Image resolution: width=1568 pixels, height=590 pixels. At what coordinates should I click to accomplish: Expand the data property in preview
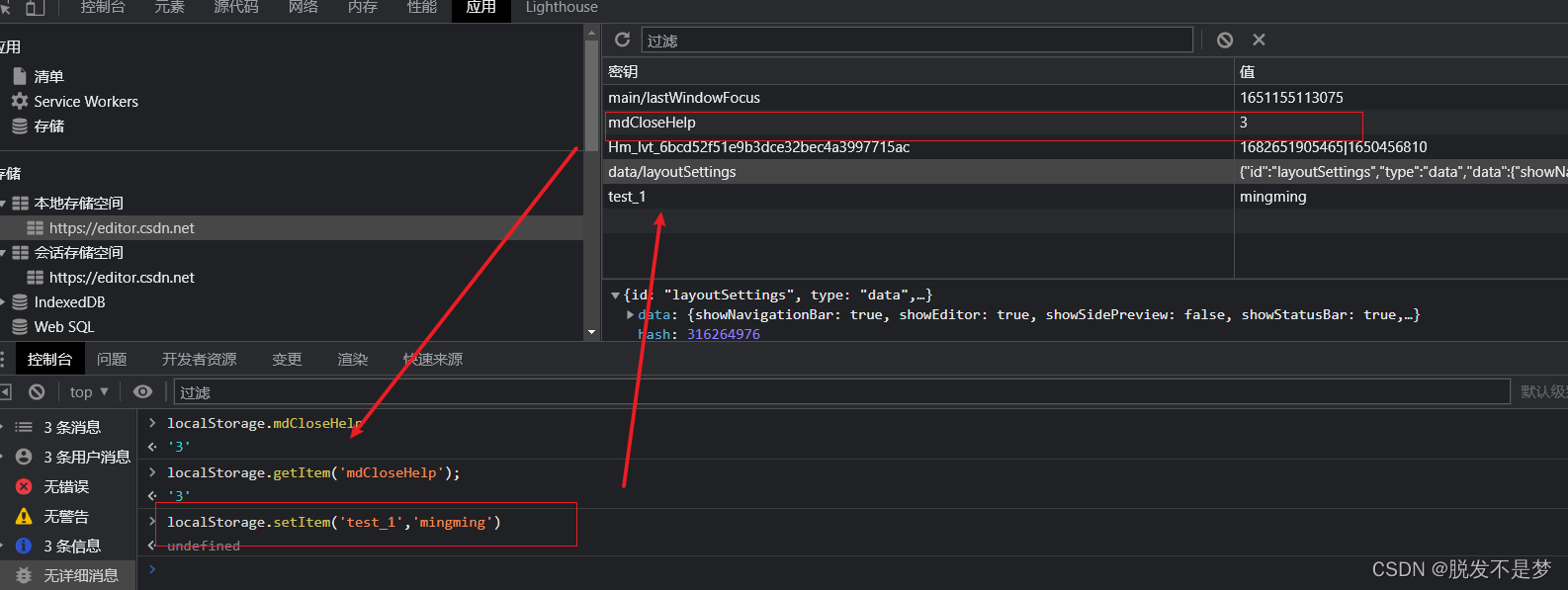coord(631,314)
